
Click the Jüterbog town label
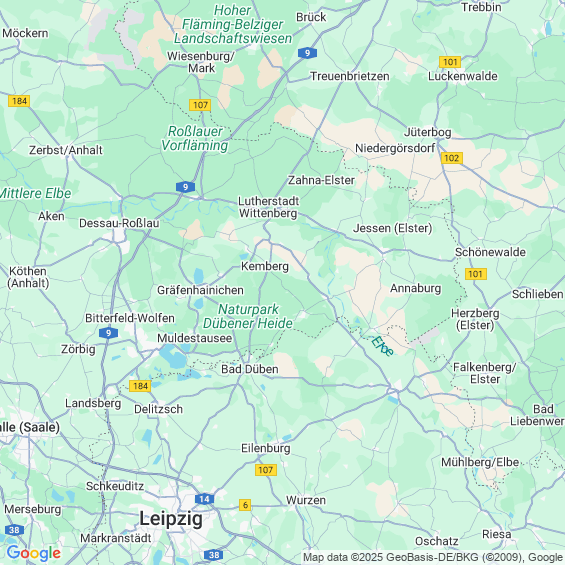point(427,132)
